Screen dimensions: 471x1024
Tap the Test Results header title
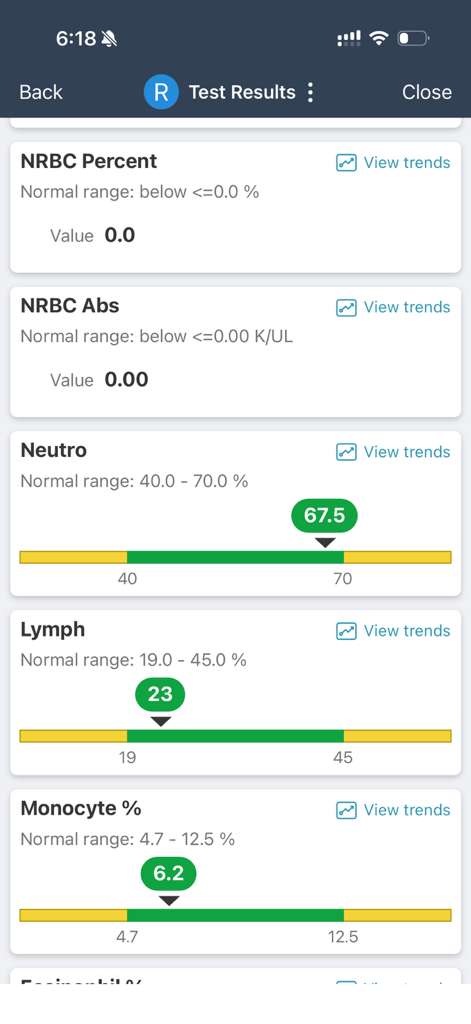[242, 92]
